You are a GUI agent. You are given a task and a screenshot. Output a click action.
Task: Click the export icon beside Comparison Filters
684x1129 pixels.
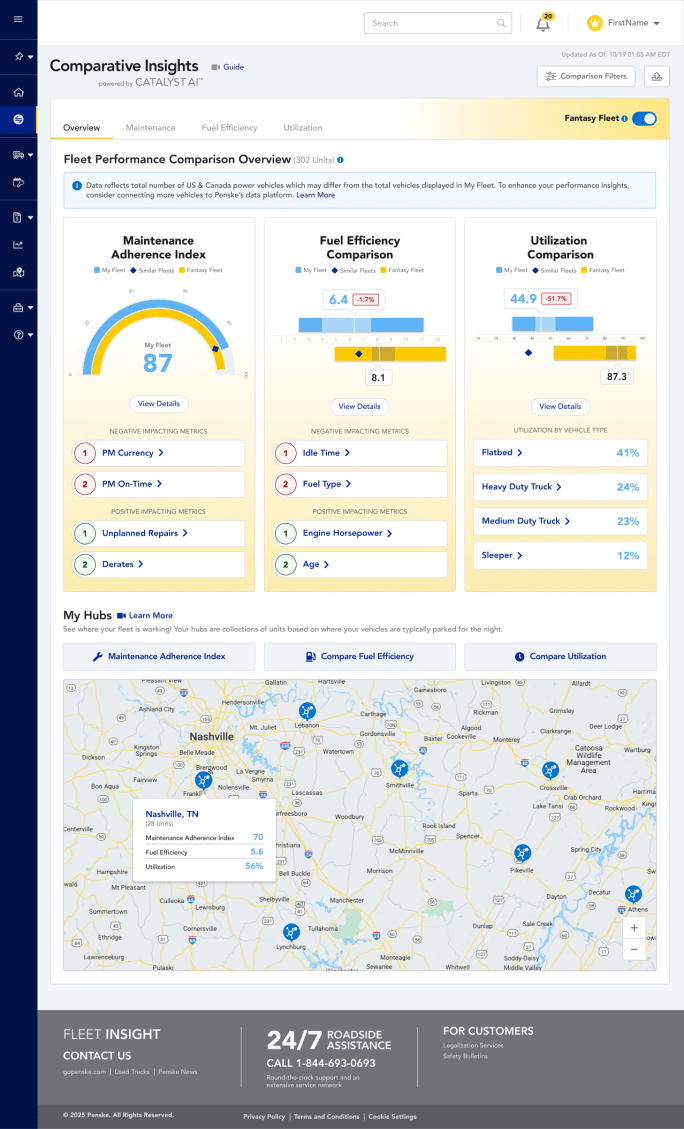tap(656, 76)
